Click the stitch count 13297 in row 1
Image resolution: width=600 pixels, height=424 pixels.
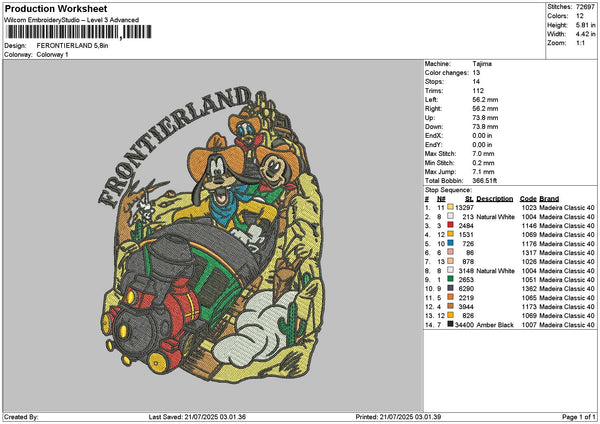point(464,207)
